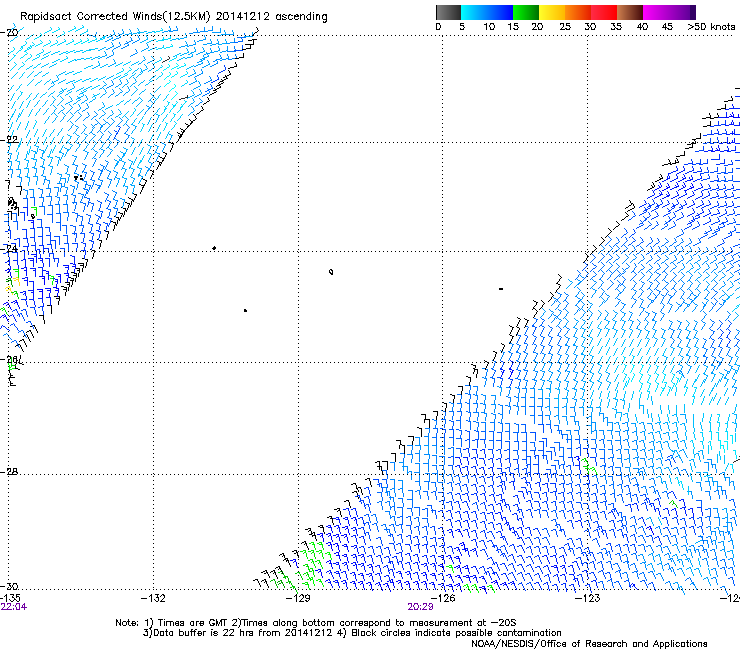Click the '-126' longitude axis label
Screen dimensions: 740x650
point(443,599)
